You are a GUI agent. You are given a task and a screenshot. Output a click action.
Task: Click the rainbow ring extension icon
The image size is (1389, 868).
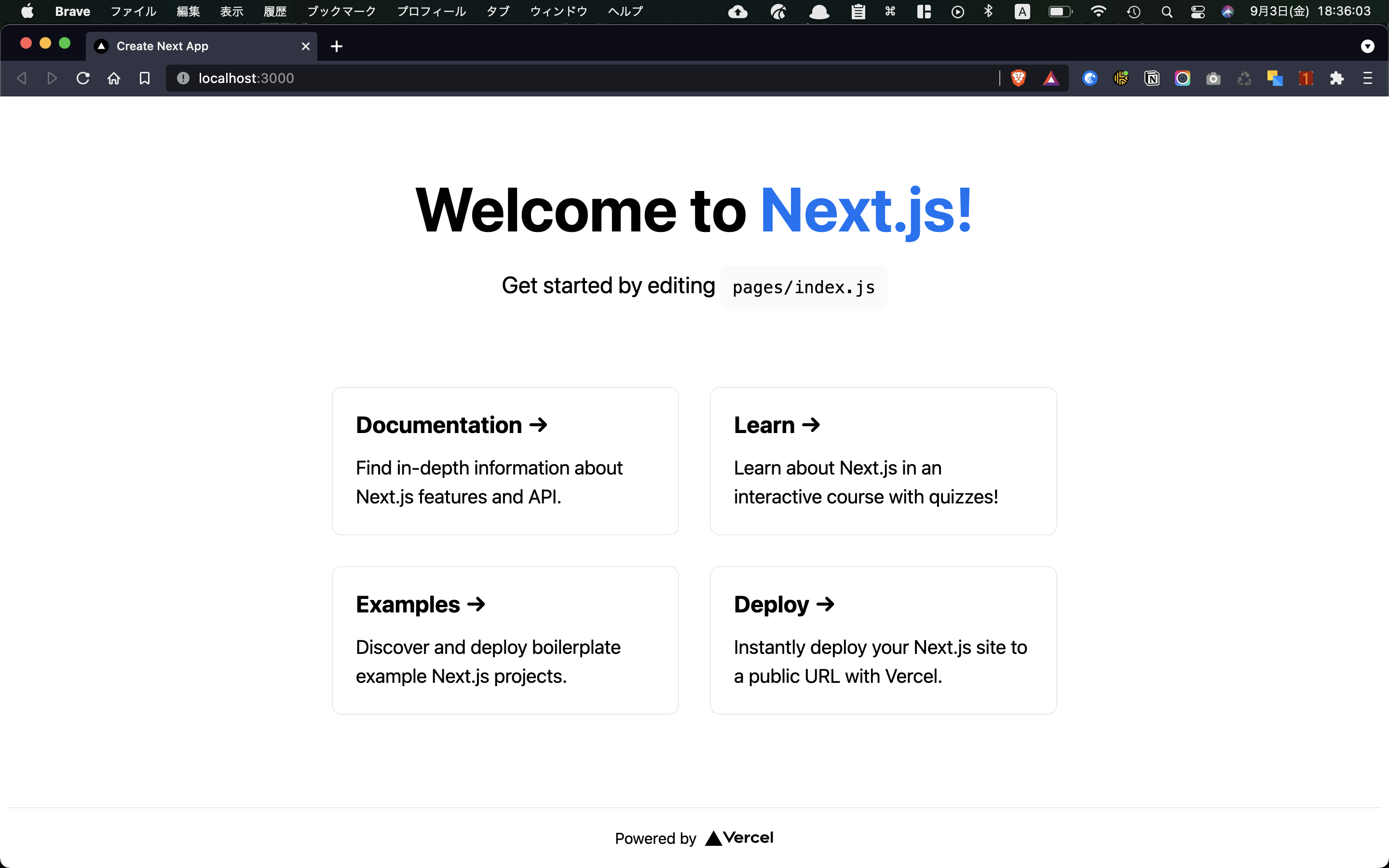tap(1183, 78)
